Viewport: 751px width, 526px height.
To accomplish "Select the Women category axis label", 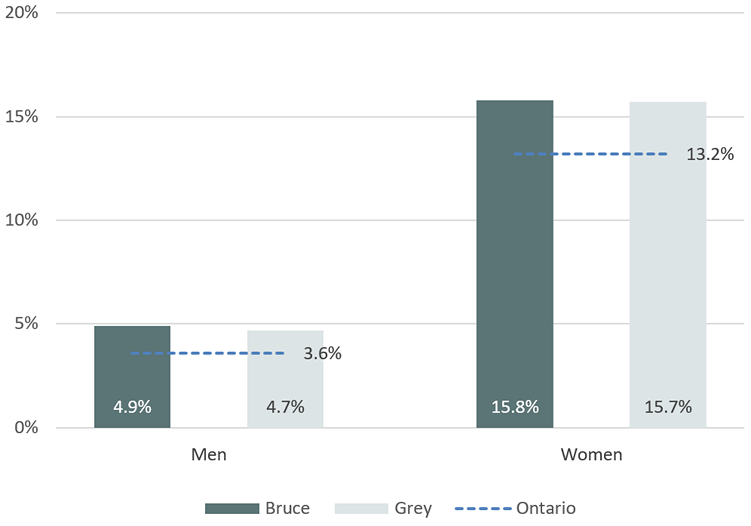I will (x=591, y=454).
